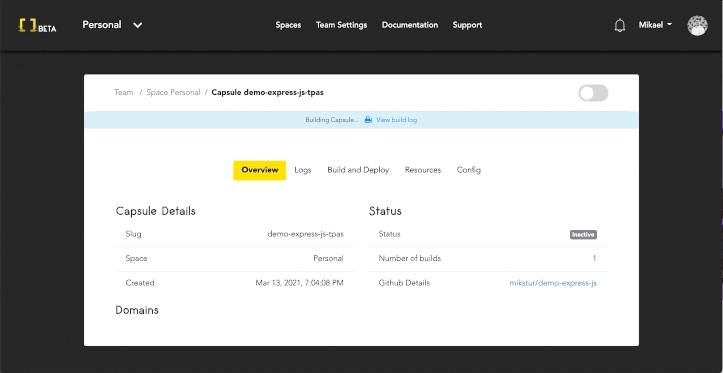Image resolution: width=723 pixels, height=373 pixels.
Task: Click the Created date Mar 13, 2021 value
Action: [299, 283]
